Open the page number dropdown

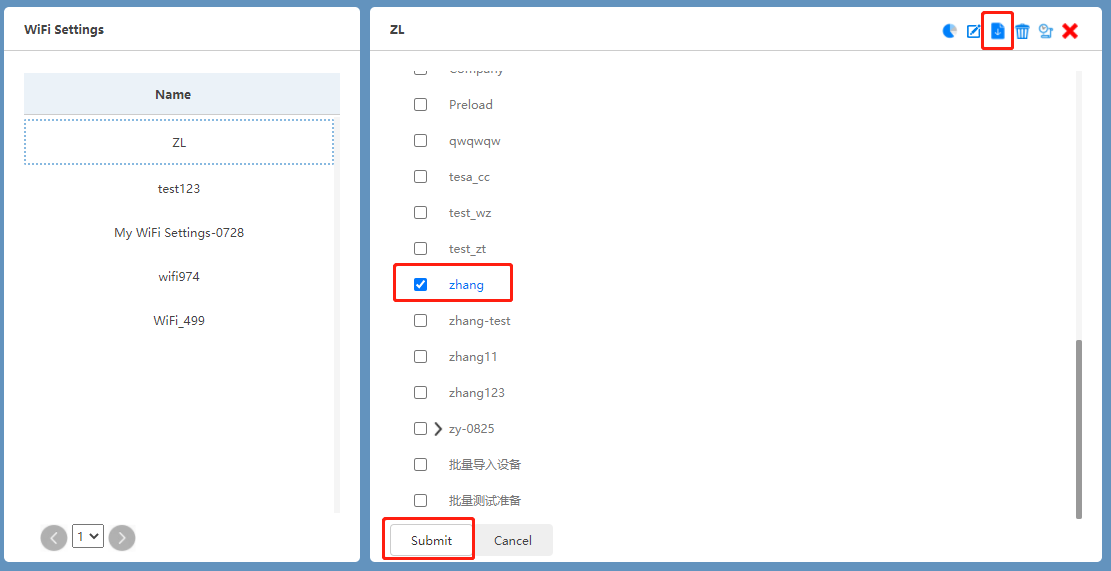[x=88, y=537]
